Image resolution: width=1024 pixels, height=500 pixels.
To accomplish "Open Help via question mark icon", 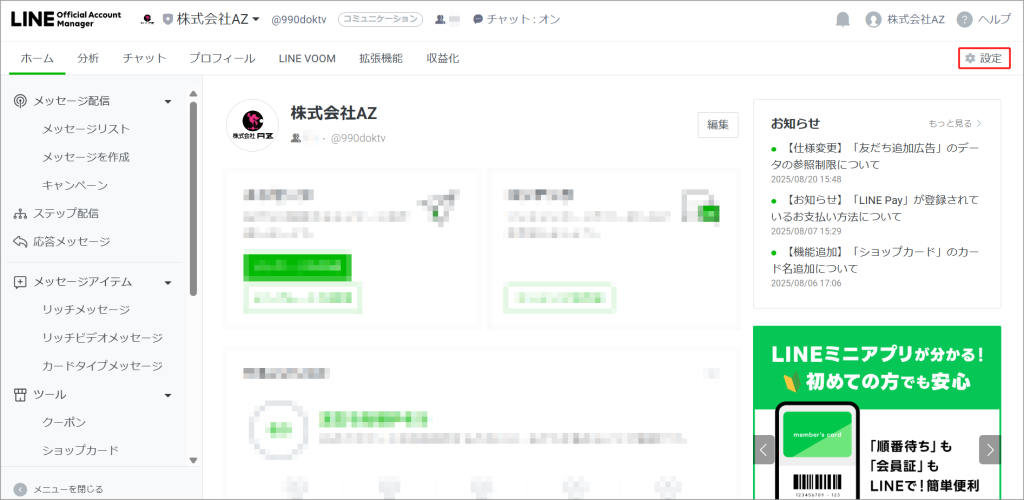I will (964, 19).
